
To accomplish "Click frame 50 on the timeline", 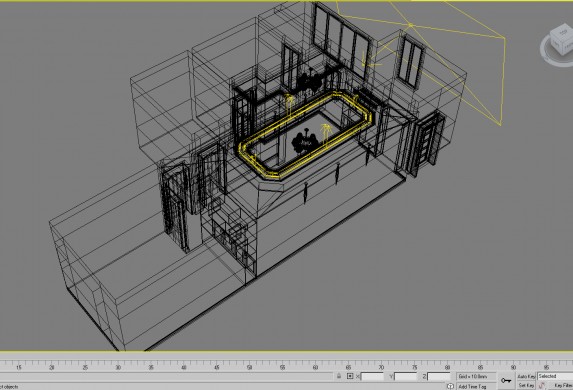I will [250, 366].
